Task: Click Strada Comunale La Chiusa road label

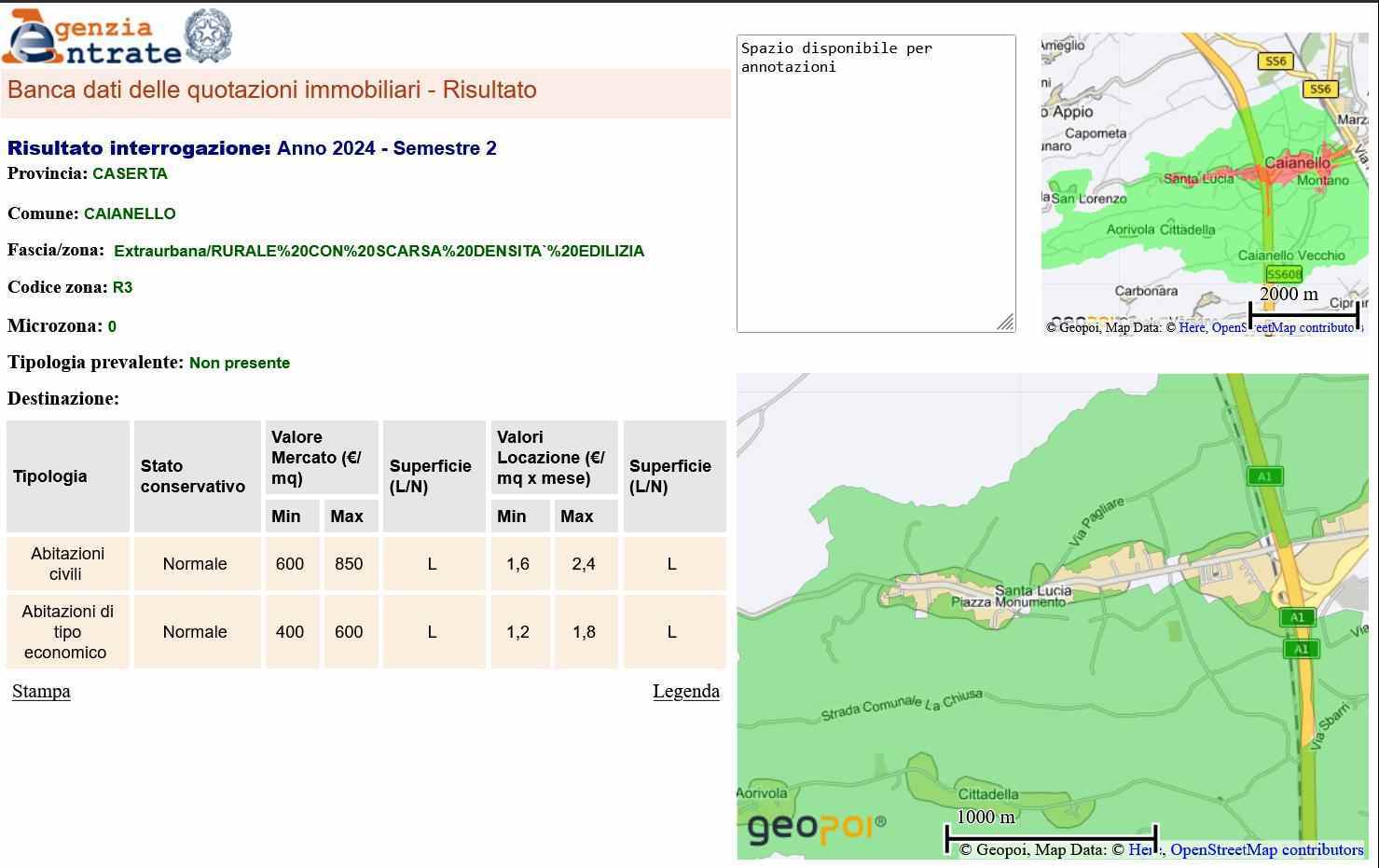Action: pos(901,707)
